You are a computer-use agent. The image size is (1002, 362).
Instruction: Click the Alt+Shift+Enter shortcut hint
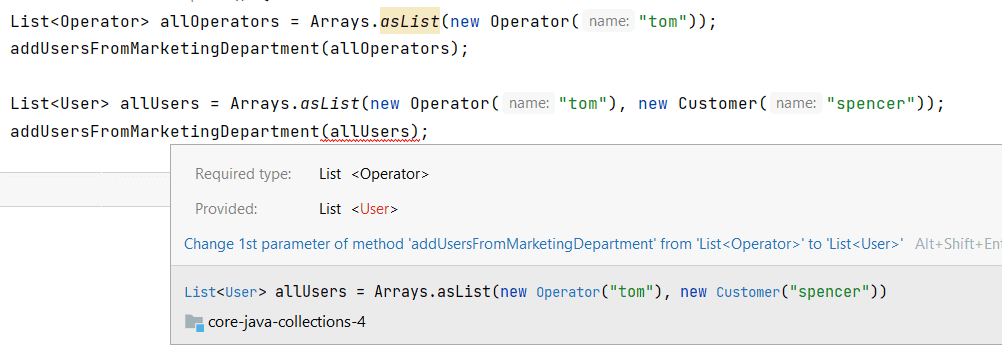pos(958,244)
